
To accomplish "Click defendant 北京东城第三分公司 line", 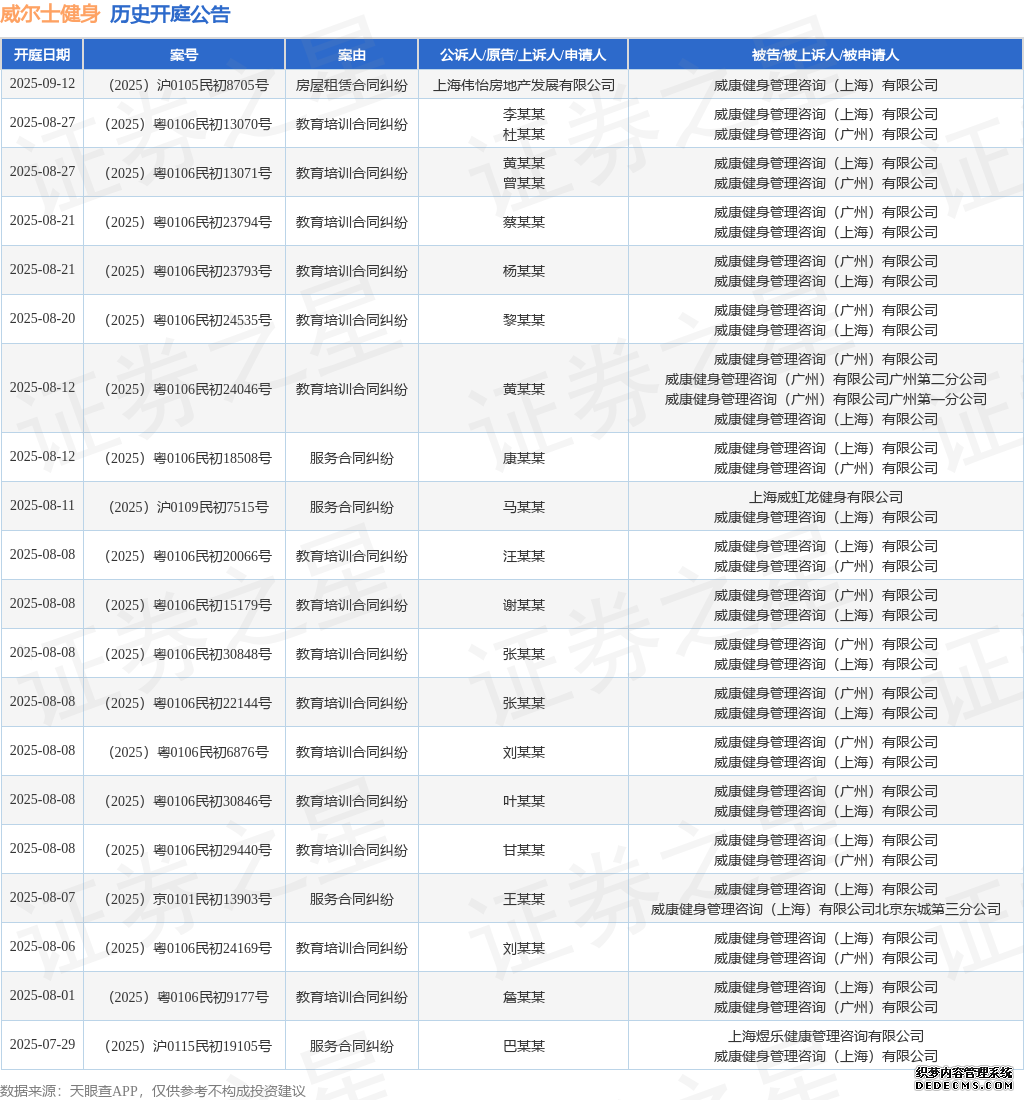I will point(826,909).
